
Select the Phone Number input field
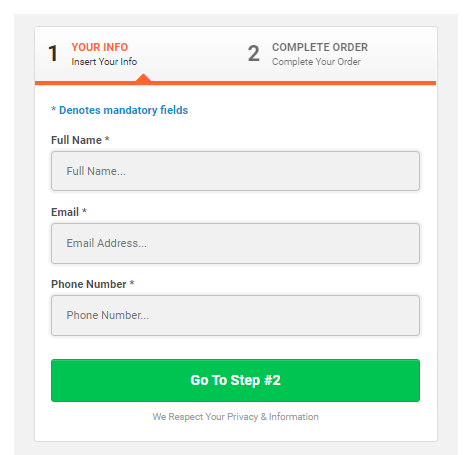pos(235,315)
